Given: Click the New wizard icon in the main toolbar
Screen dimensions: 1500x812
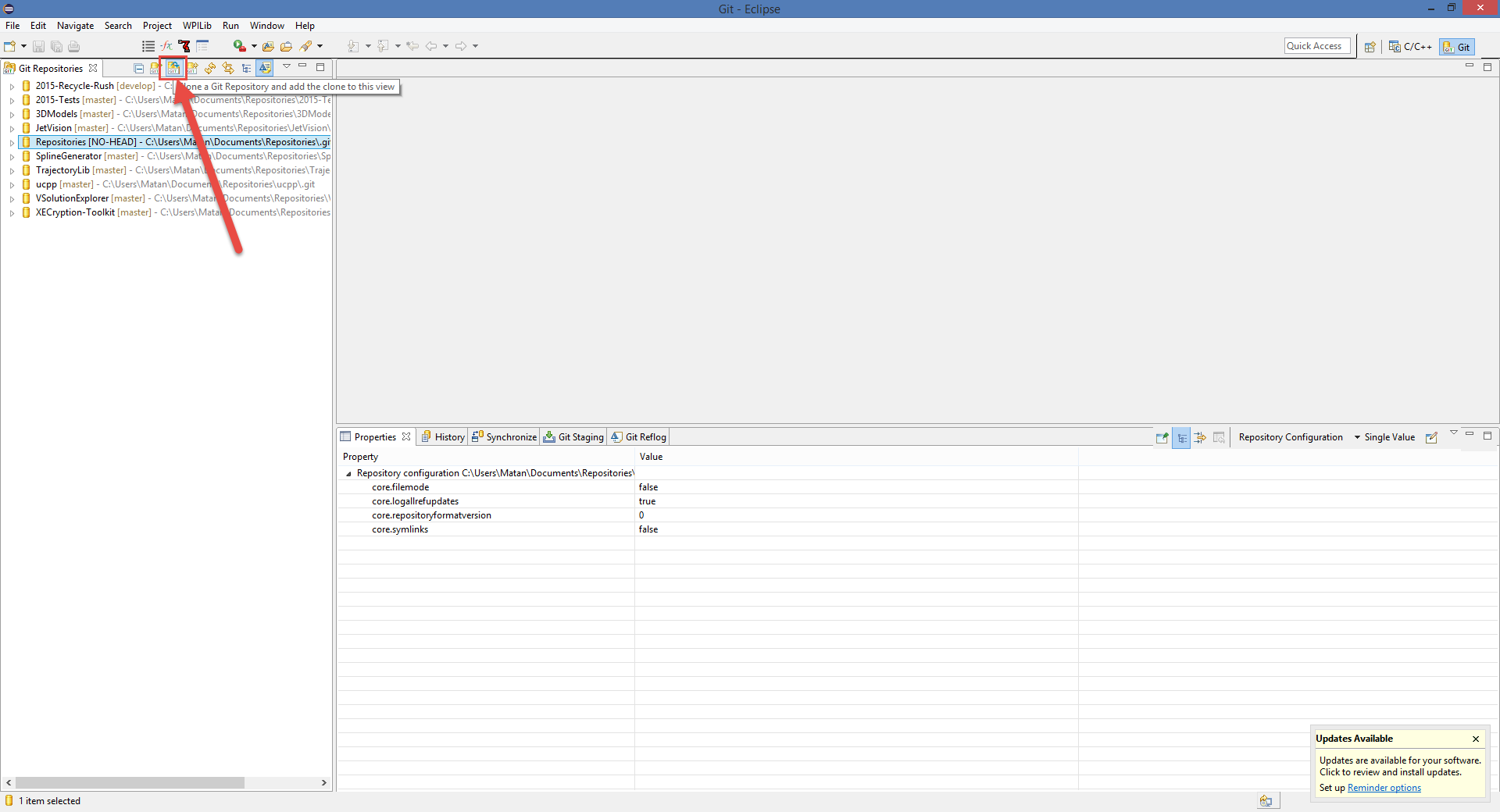Looking at the screenshot, I should [10, 46].
